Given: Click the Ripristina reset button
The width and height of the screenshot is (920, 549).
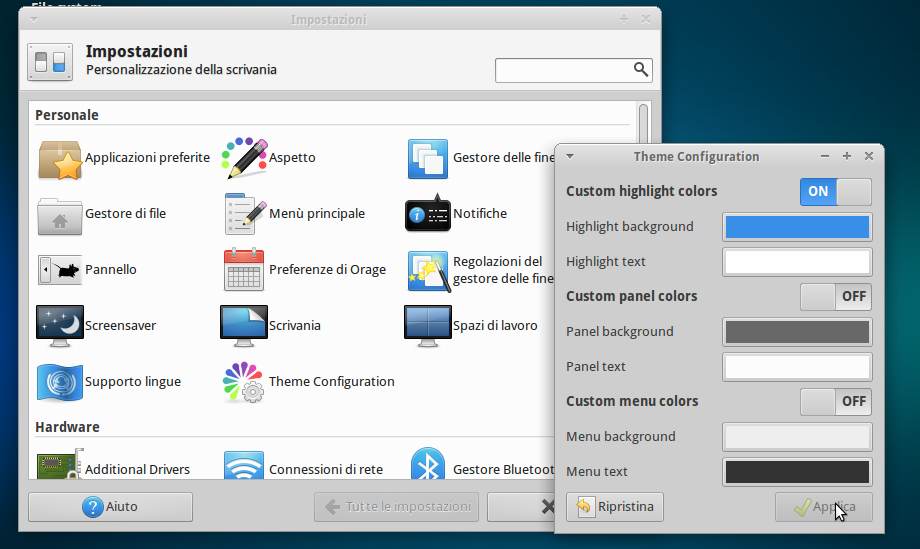Looking at the screenshot, I should 615,507.
